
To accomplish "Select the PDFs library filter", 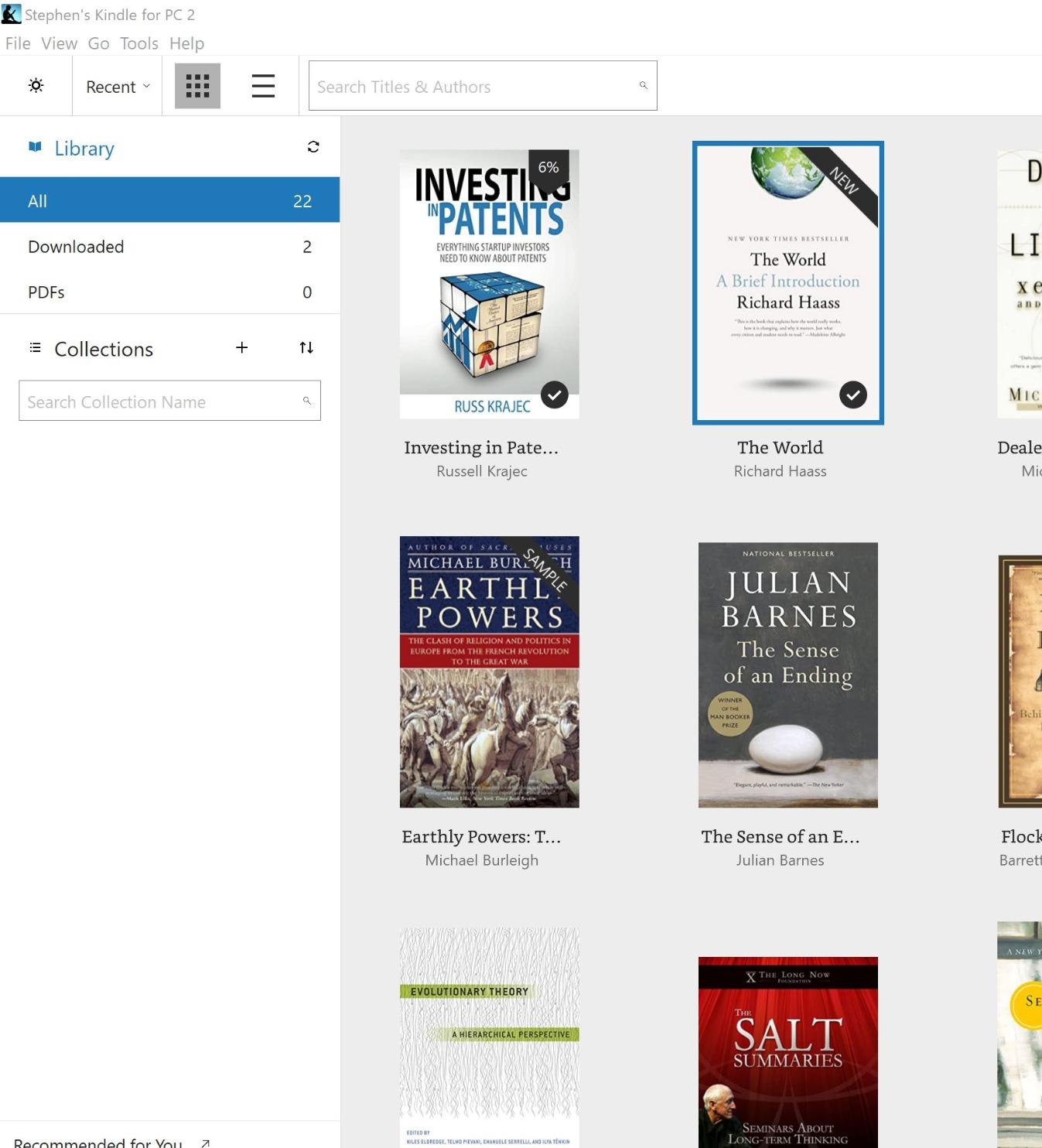I will coord(169,292).
